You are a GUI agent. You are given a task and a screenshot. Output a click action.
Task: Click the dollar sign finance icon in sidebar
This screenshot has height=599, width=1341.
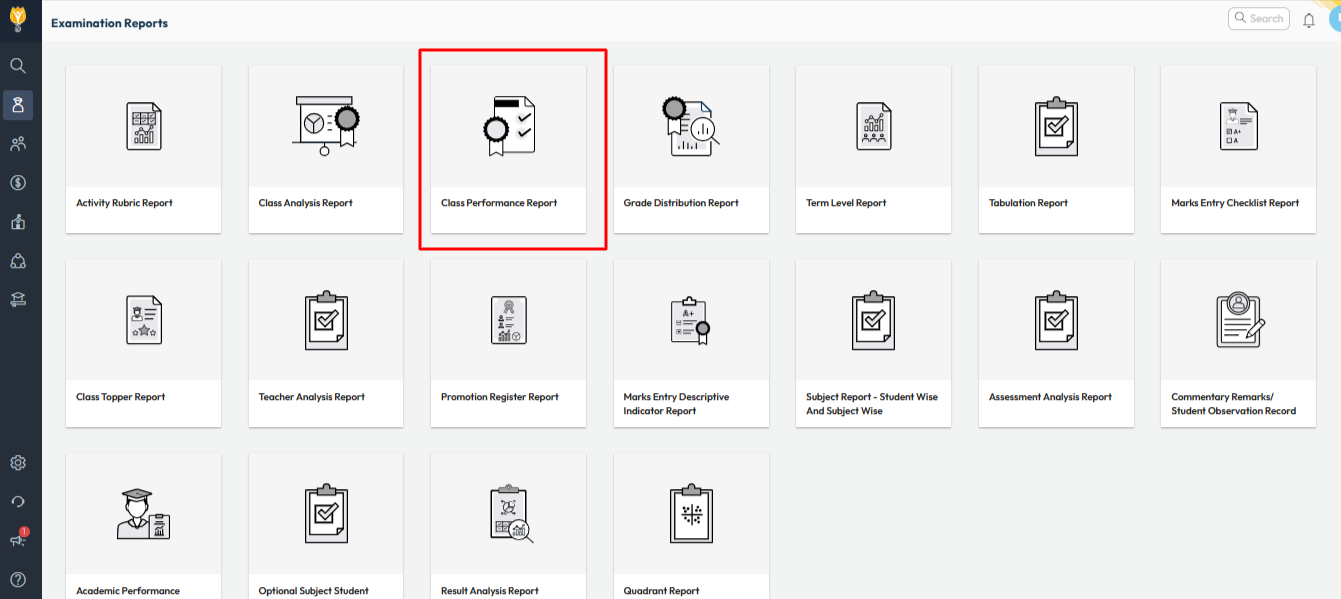coord(18,182)
